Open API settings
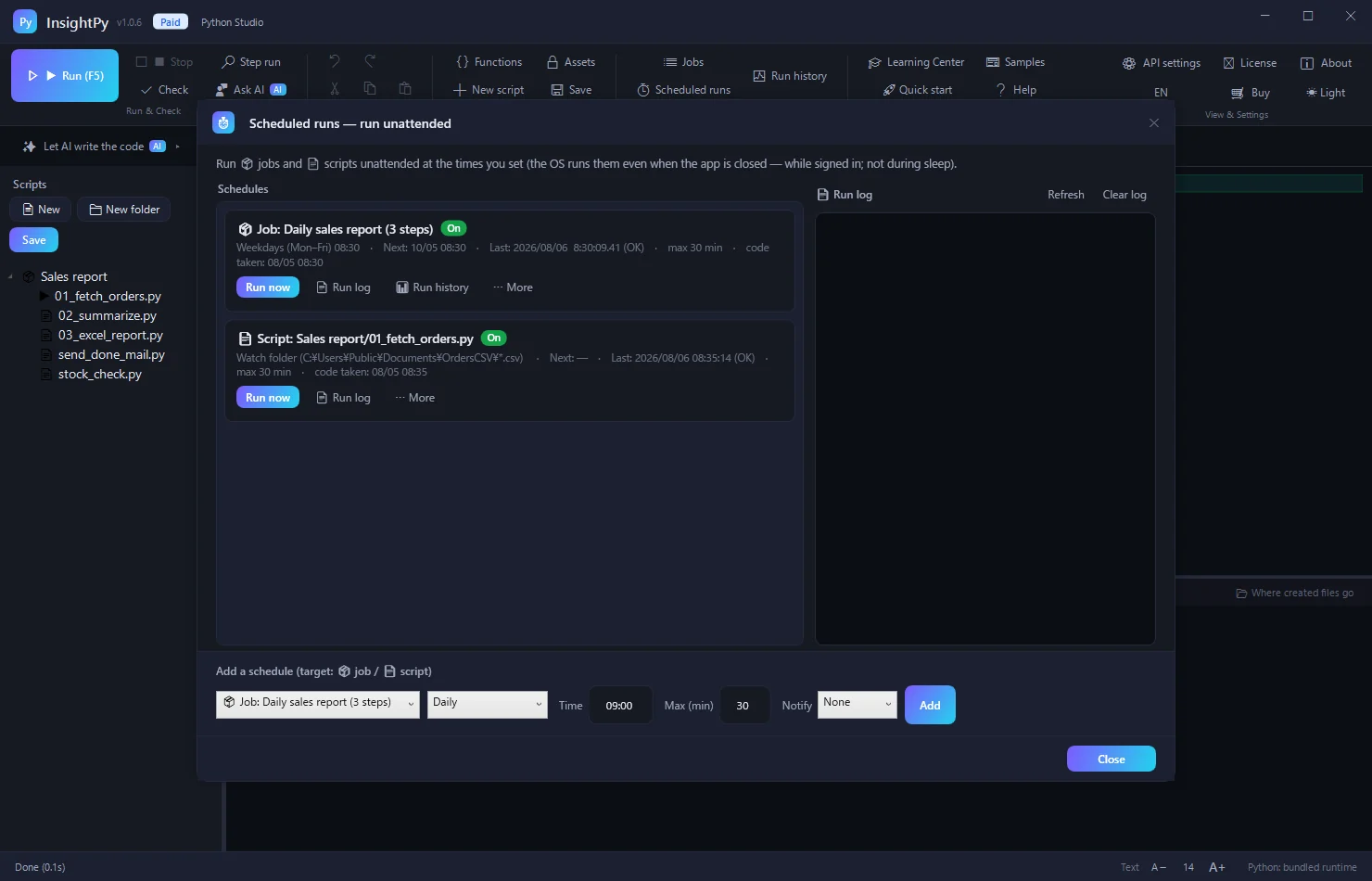1372x881 pixels. coord(1162,63)
